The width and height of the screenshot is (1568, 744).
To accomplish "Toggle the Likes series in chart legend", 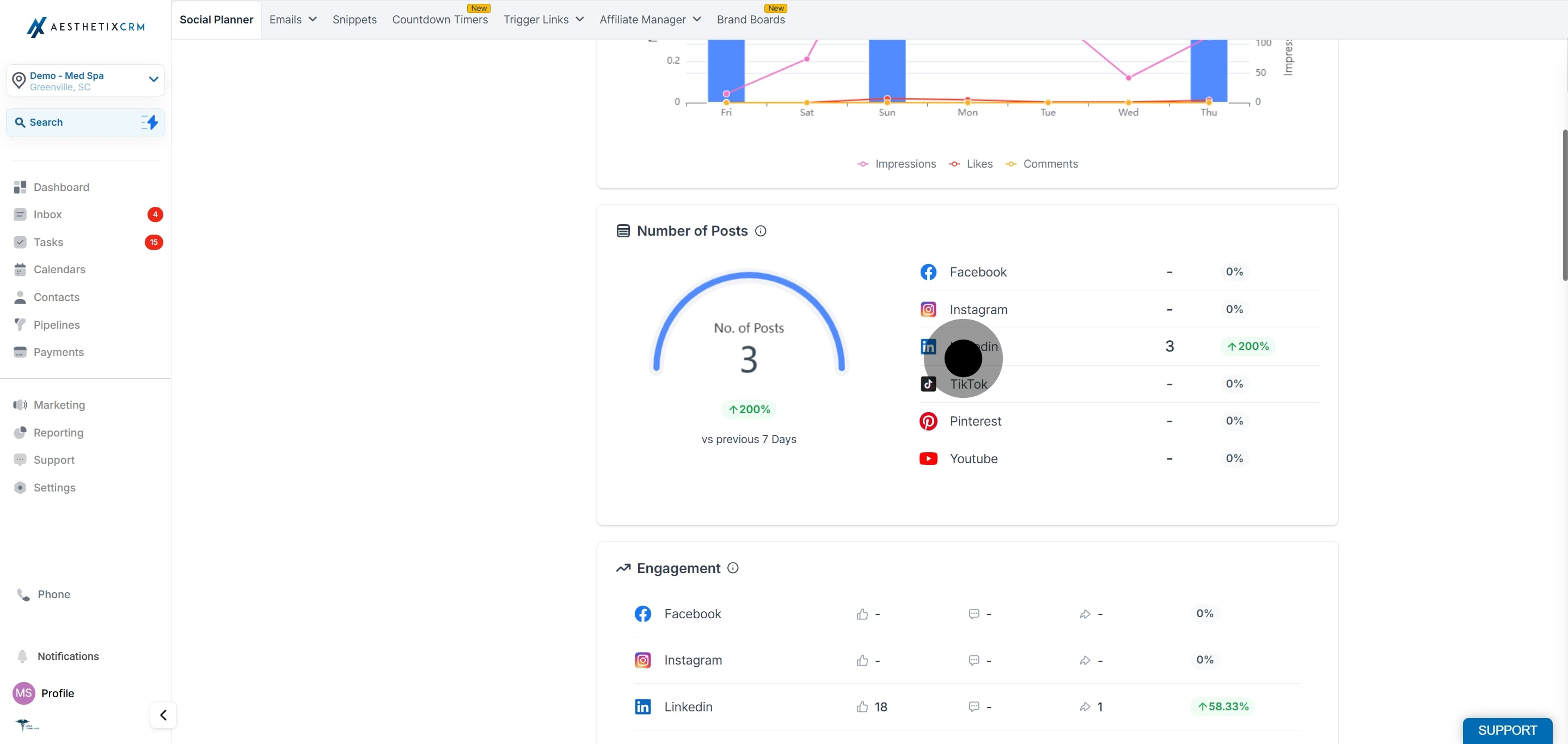I will click(971, 164).
